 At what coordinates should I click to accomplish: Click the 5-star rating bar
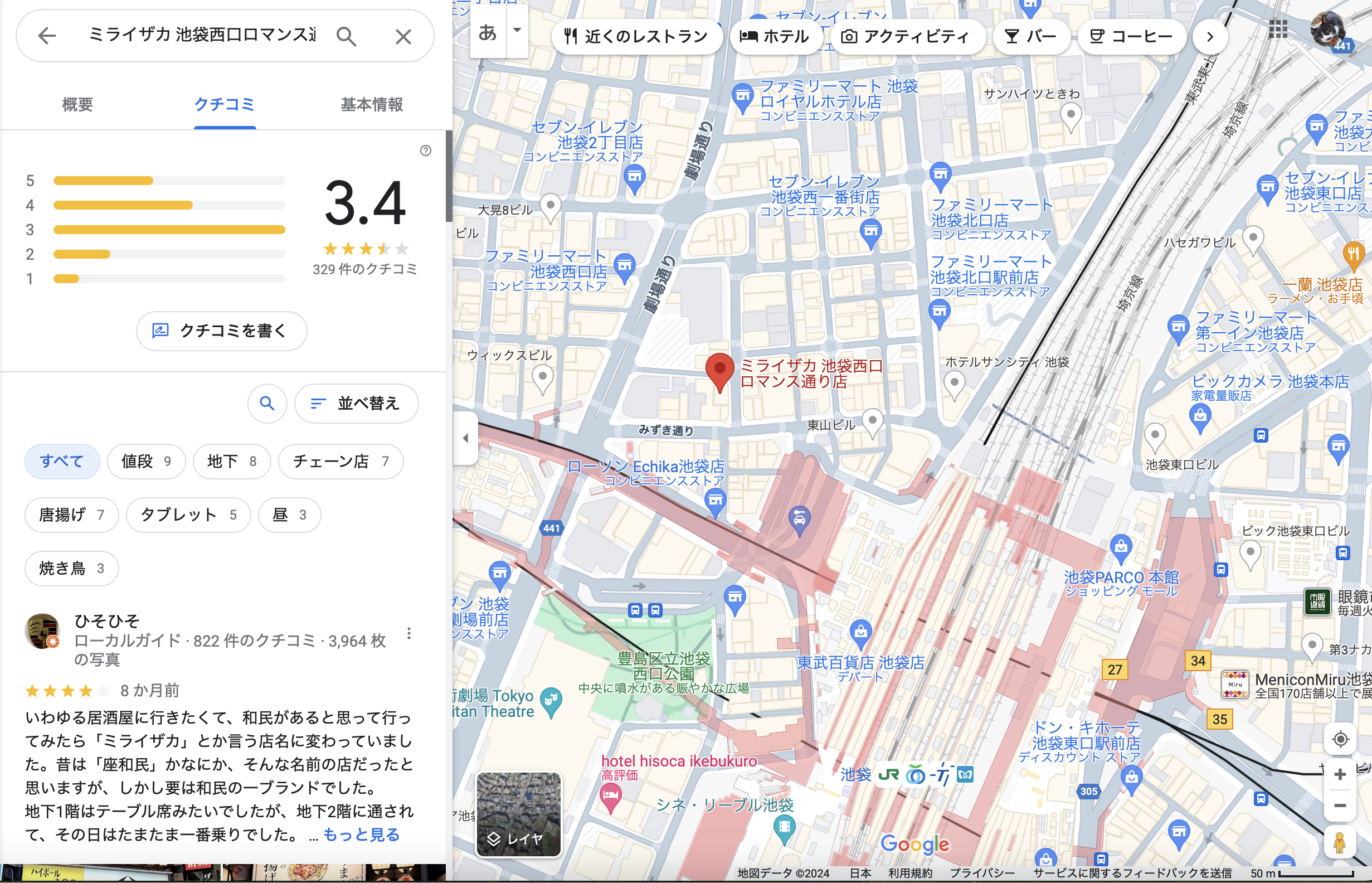coord(169,181)
